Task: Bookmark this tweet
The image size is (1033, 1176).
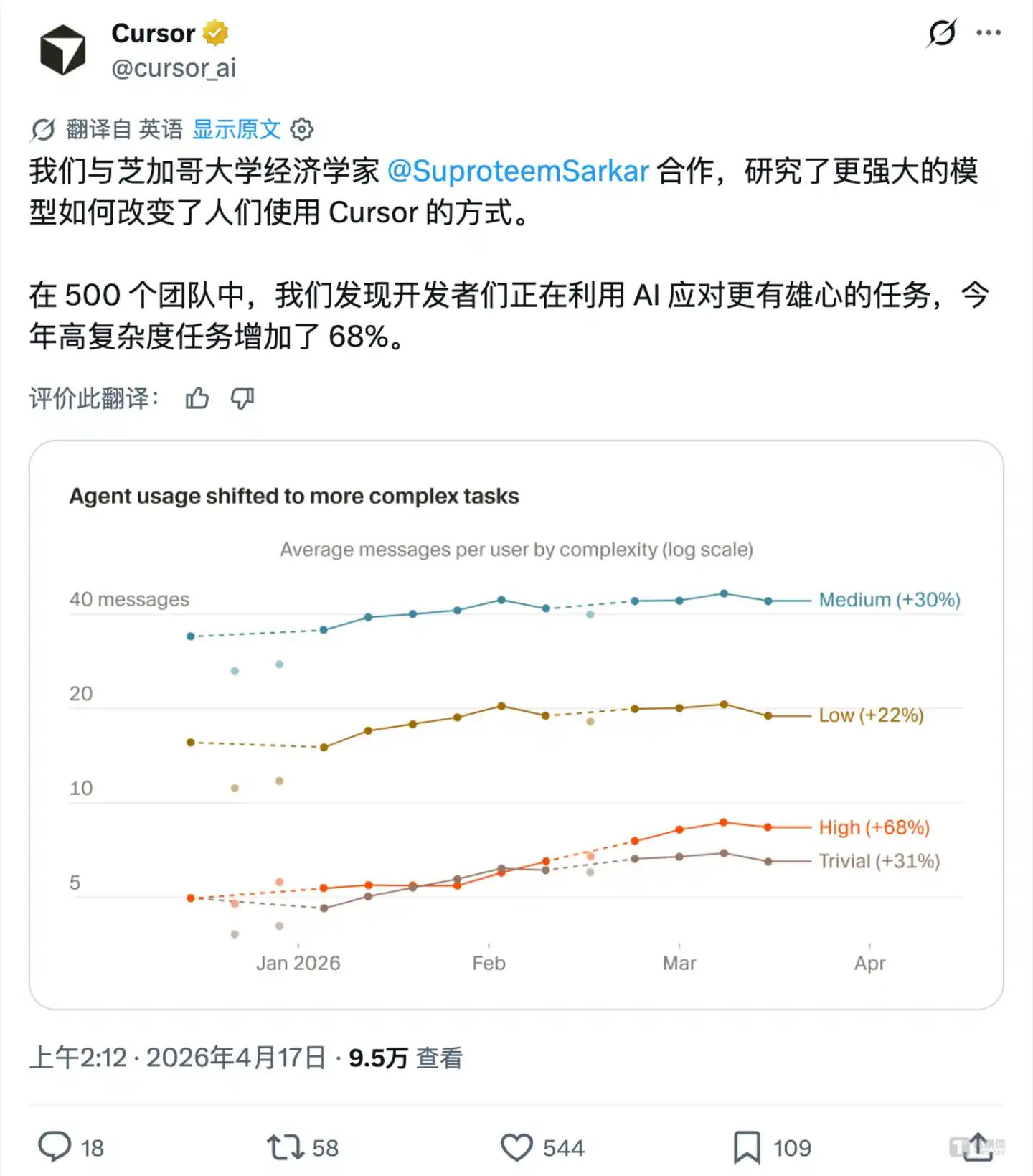Action: (746, 1147)
